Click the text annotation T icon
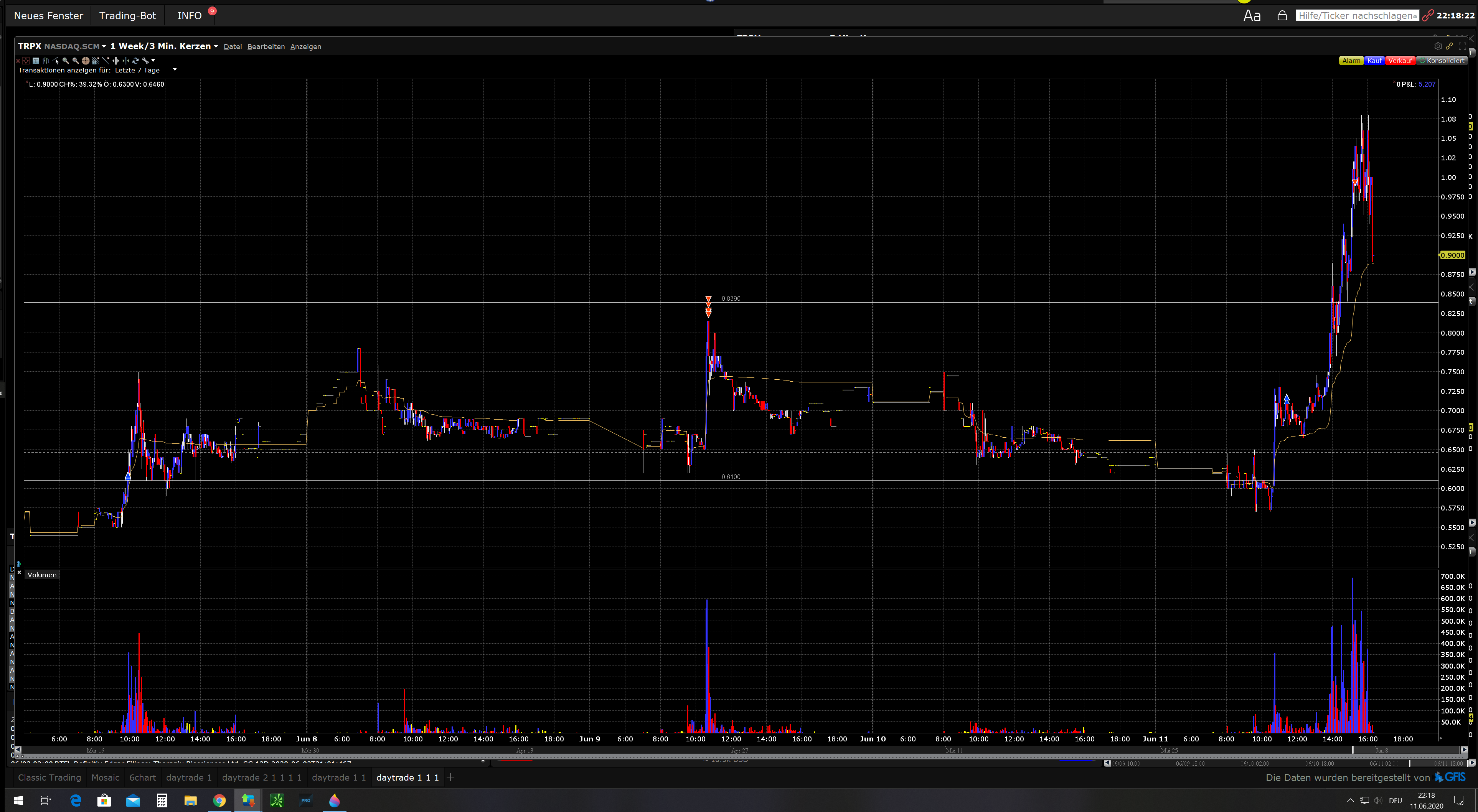This screenshot has width=1478, height=812. [36, 61]
